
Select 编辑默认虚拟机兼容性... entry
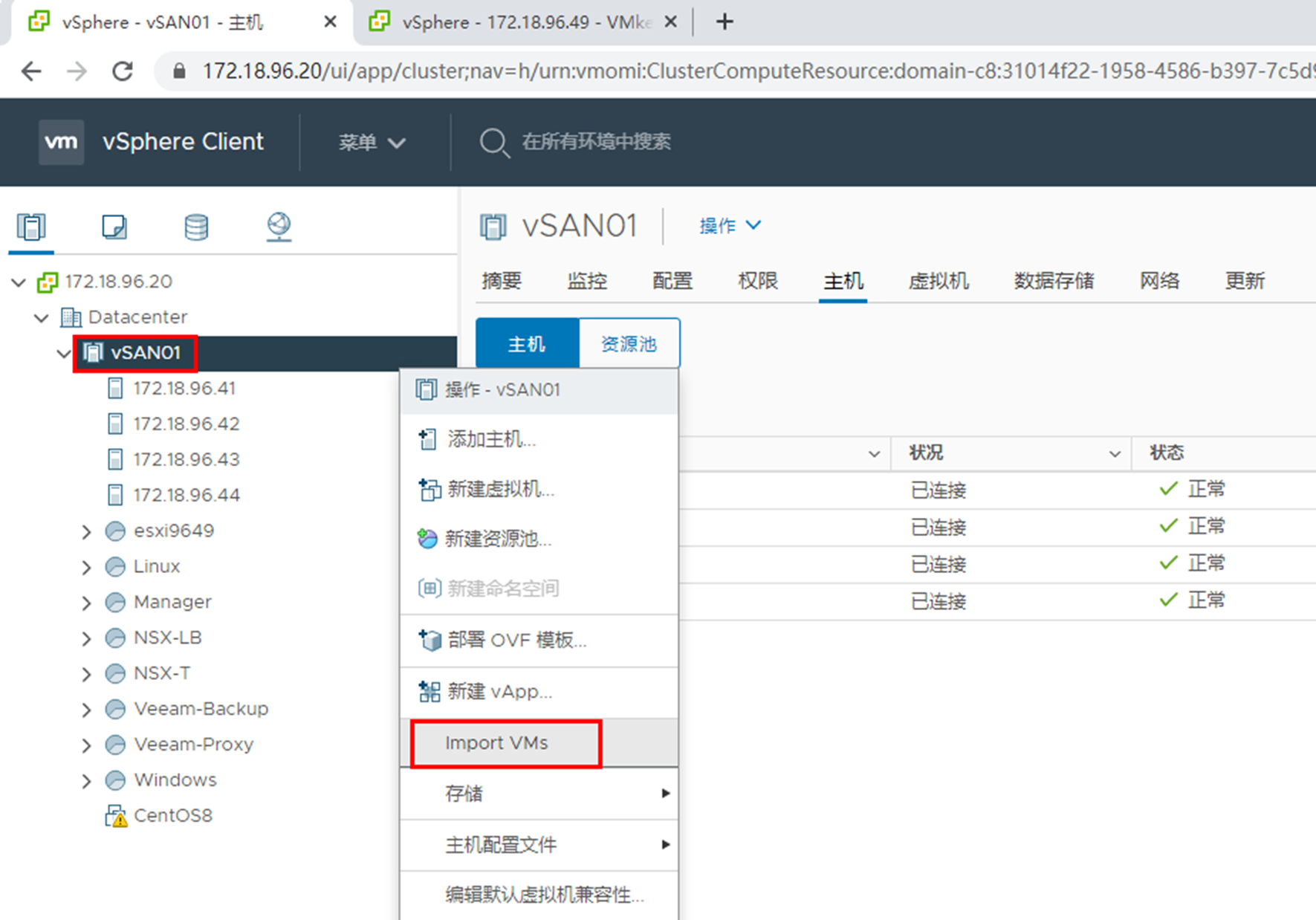pyautogui.click(x=539, y=895)
